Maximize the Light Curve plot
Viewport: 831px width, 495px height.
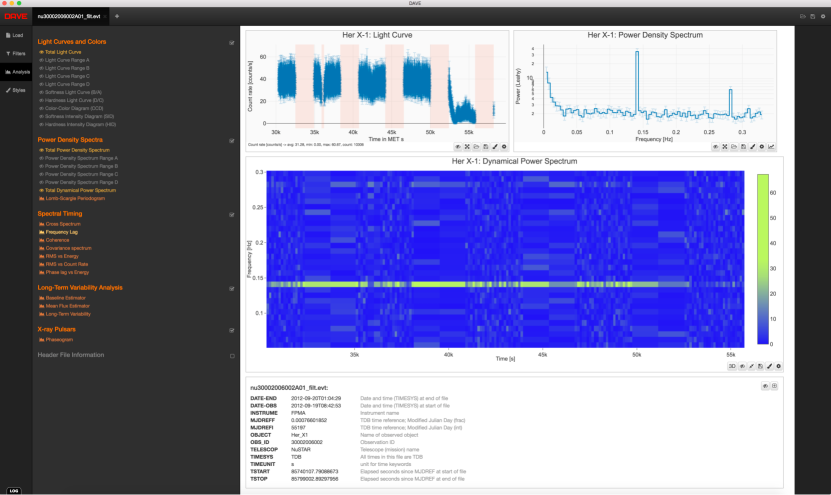tap(467, 147)
